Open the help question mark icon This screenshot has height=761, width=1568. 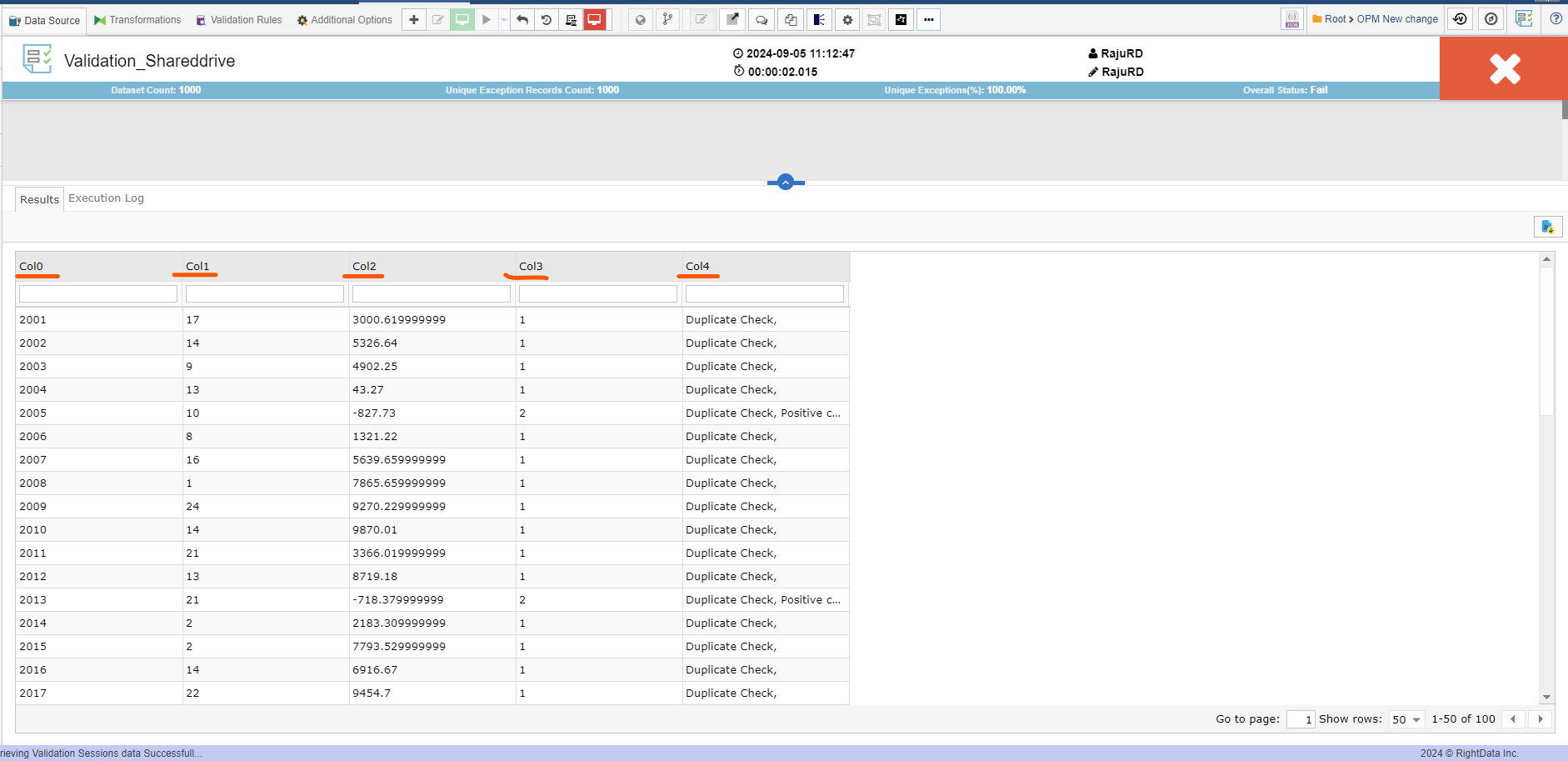point(1556,19)
